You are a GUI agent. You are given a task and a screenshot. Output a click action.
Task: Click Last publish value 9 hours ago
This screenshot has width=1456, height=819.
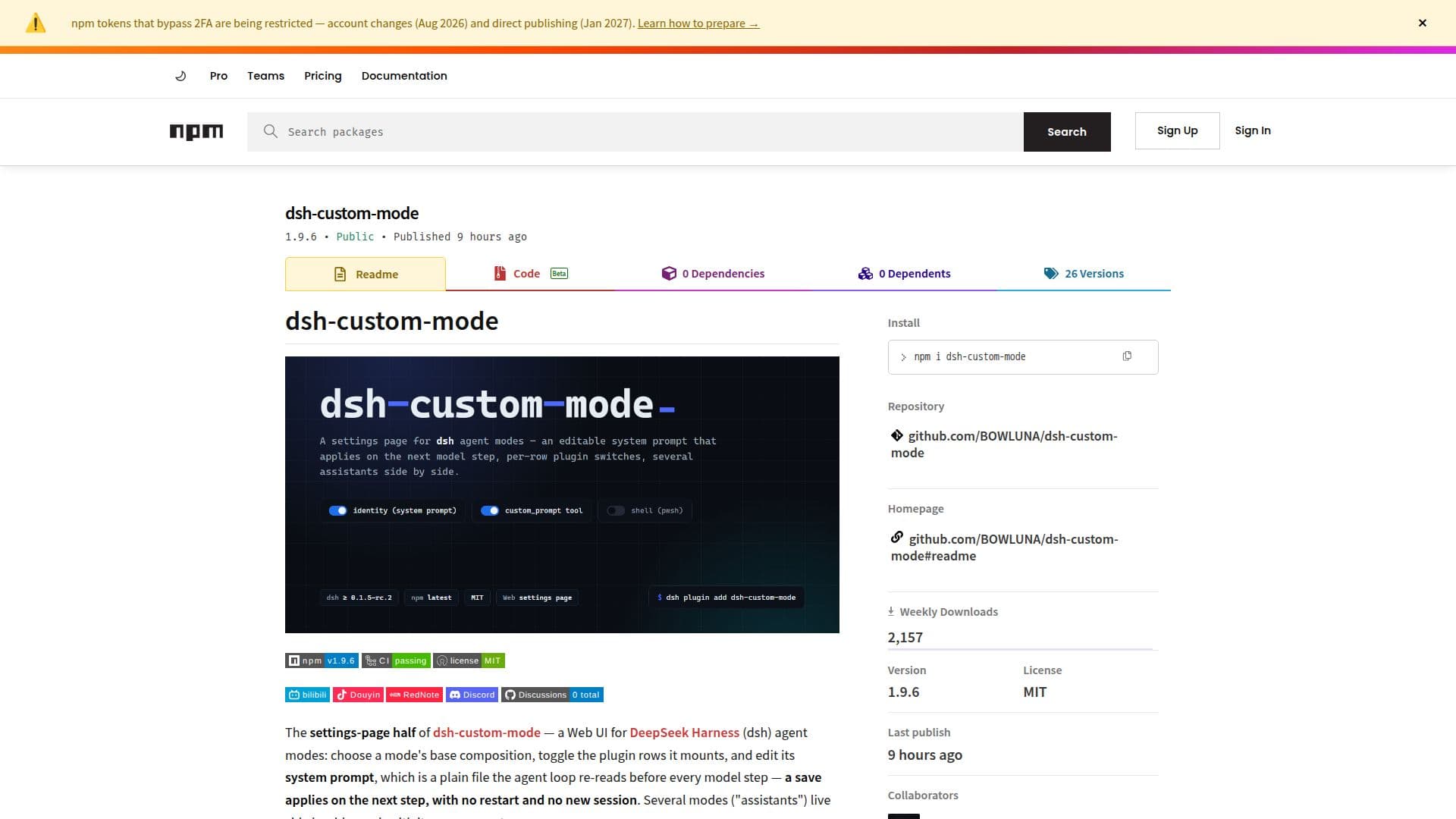(x=925, y=755)
